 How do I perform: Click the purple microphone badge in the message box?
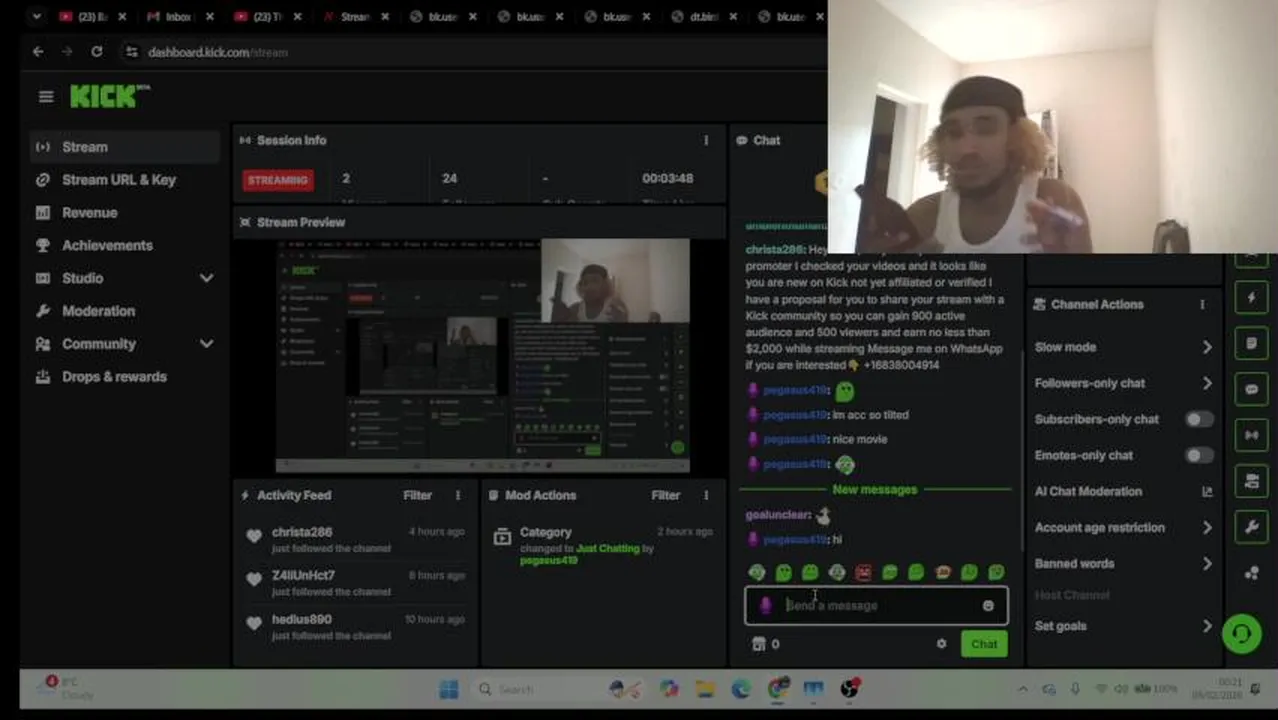click(x=766, y=606)
